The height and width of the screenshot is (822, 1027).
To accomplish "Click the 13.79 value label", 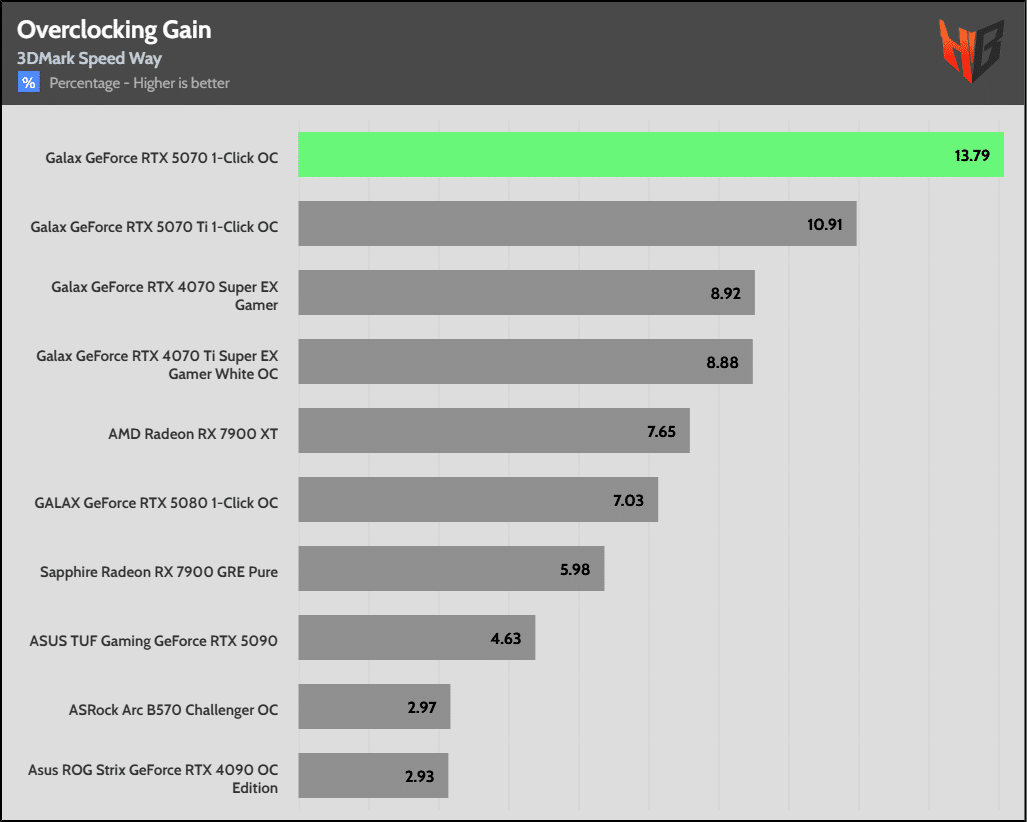I will [x=971, y=155].
